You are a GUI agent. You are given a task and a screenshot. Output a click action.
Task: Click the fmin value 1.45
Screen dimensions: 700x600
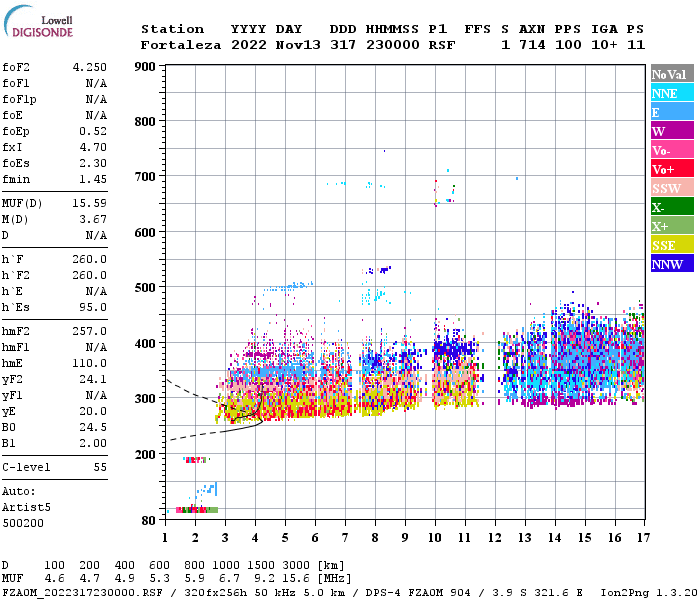[93, 179]
